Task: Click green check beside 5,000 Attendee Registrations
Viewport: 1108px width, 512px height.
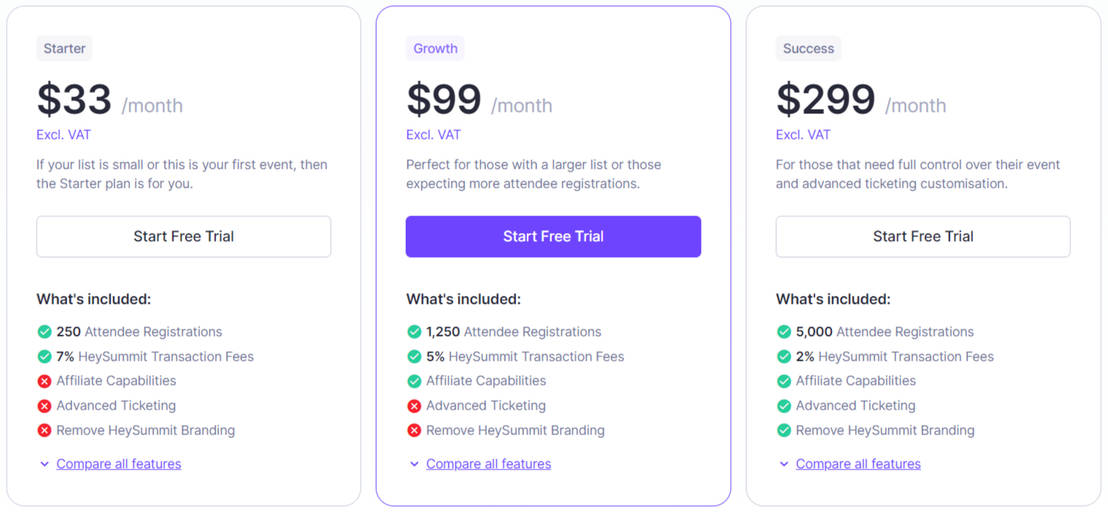Action: (x=784, y=332)
